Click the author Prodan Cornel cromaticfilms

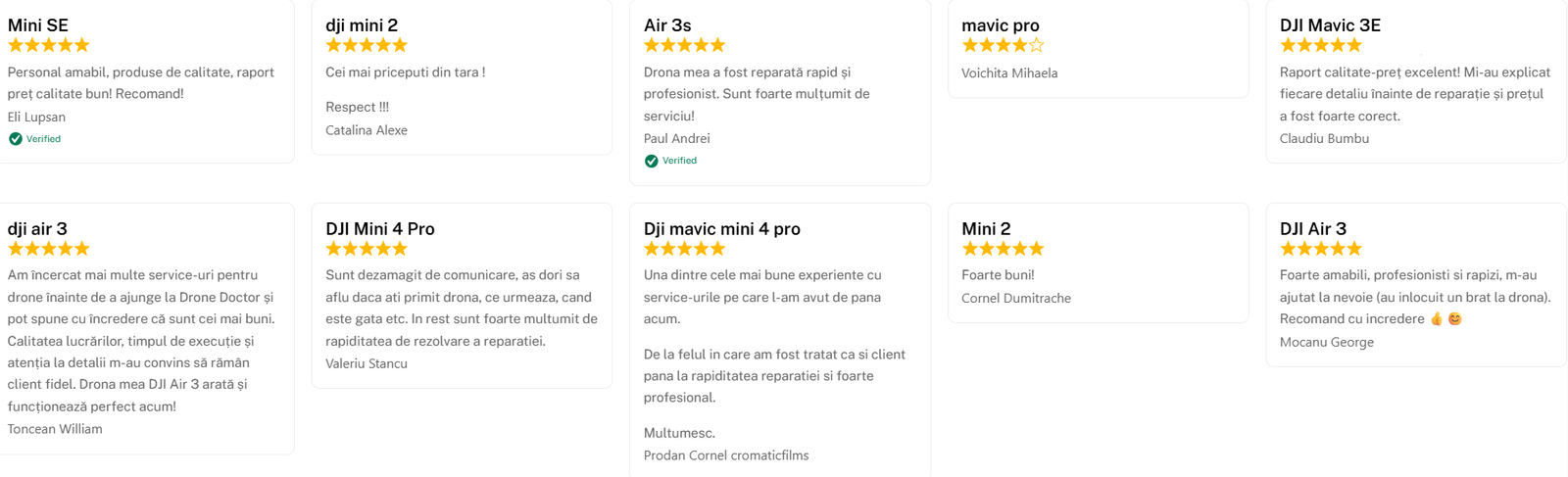click(x=726, y=455)
